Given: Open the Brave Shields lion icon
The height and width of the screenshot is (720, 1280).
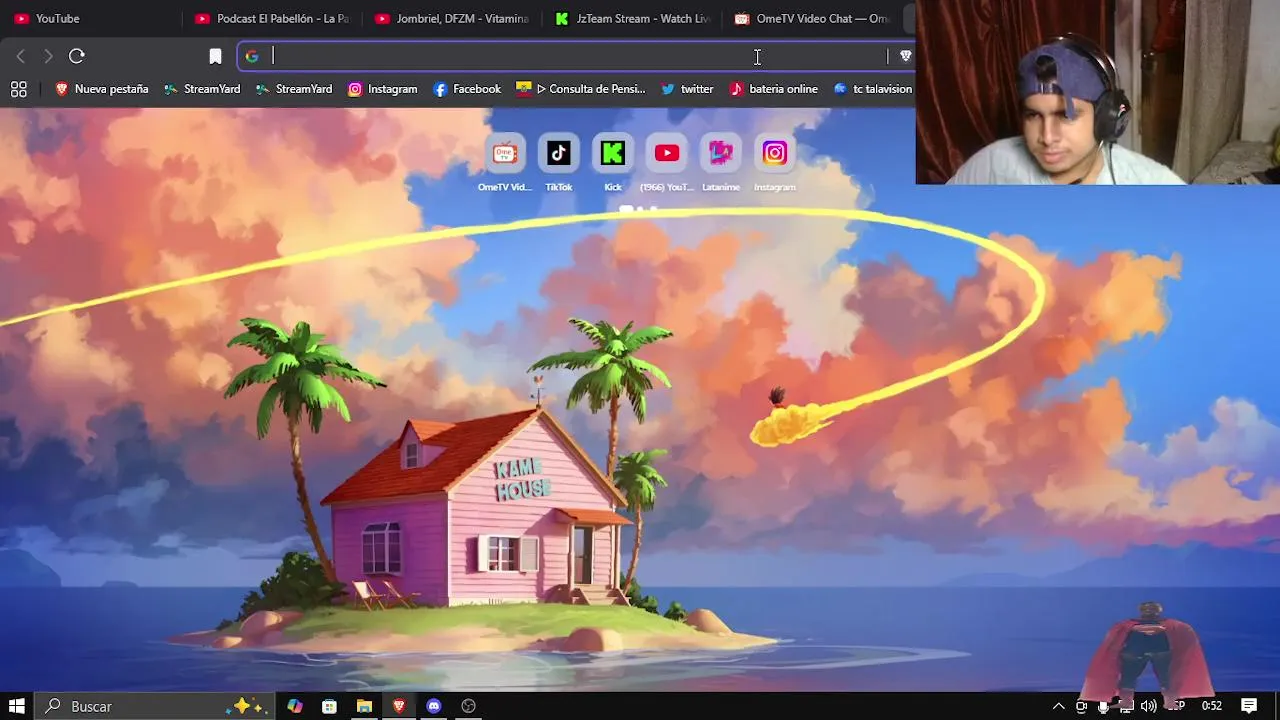Looking at the screenshot, I should 905,56.
